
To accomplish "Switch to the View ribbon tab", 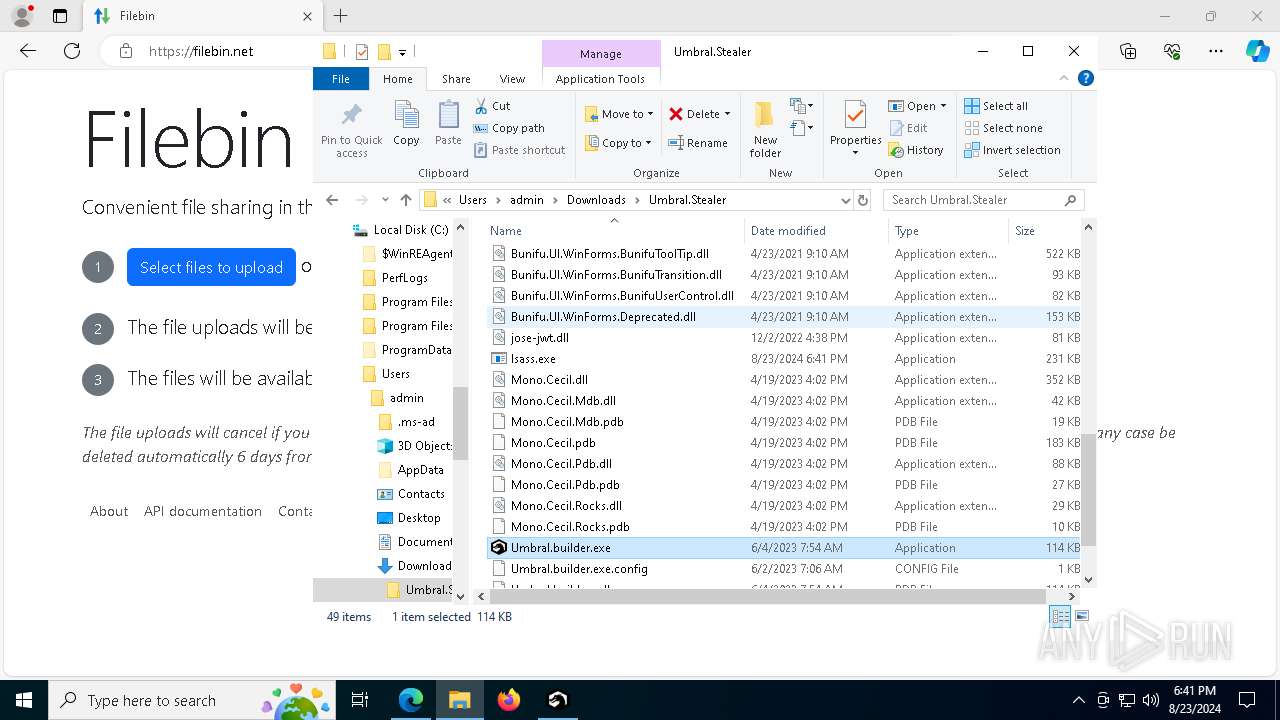I will pyautogui.click(x=512, y=79).
